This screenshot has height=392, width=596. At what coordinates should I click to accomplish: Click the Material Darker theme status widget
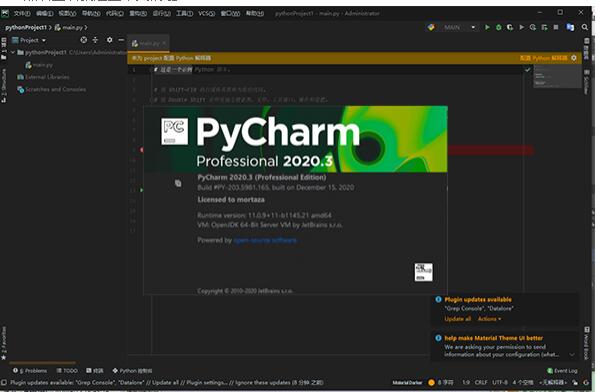point(407,383)
